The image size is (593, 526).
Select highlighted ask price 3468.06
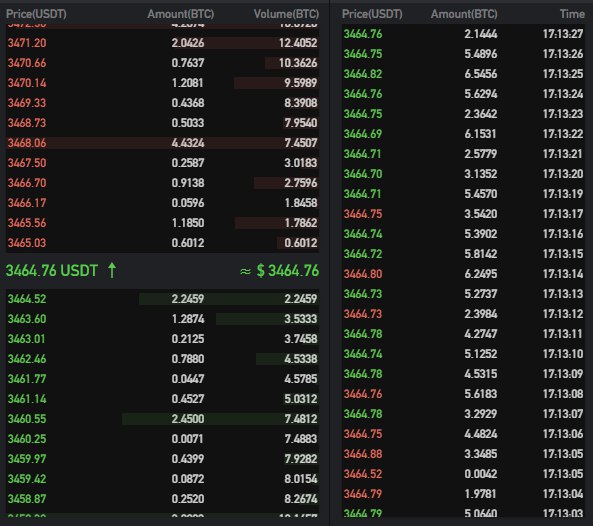[x=27, y=143]
